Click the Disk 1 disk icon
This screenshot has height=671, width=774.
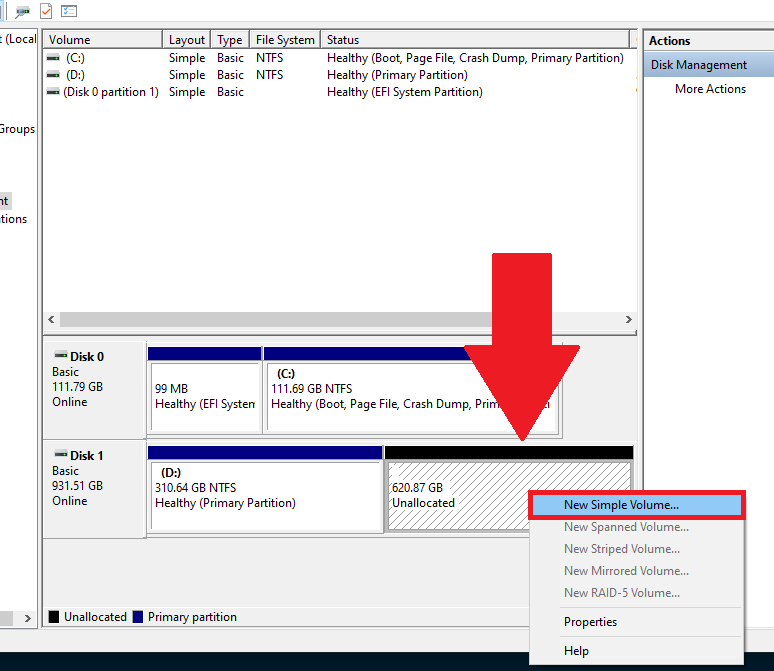(61, 455)
